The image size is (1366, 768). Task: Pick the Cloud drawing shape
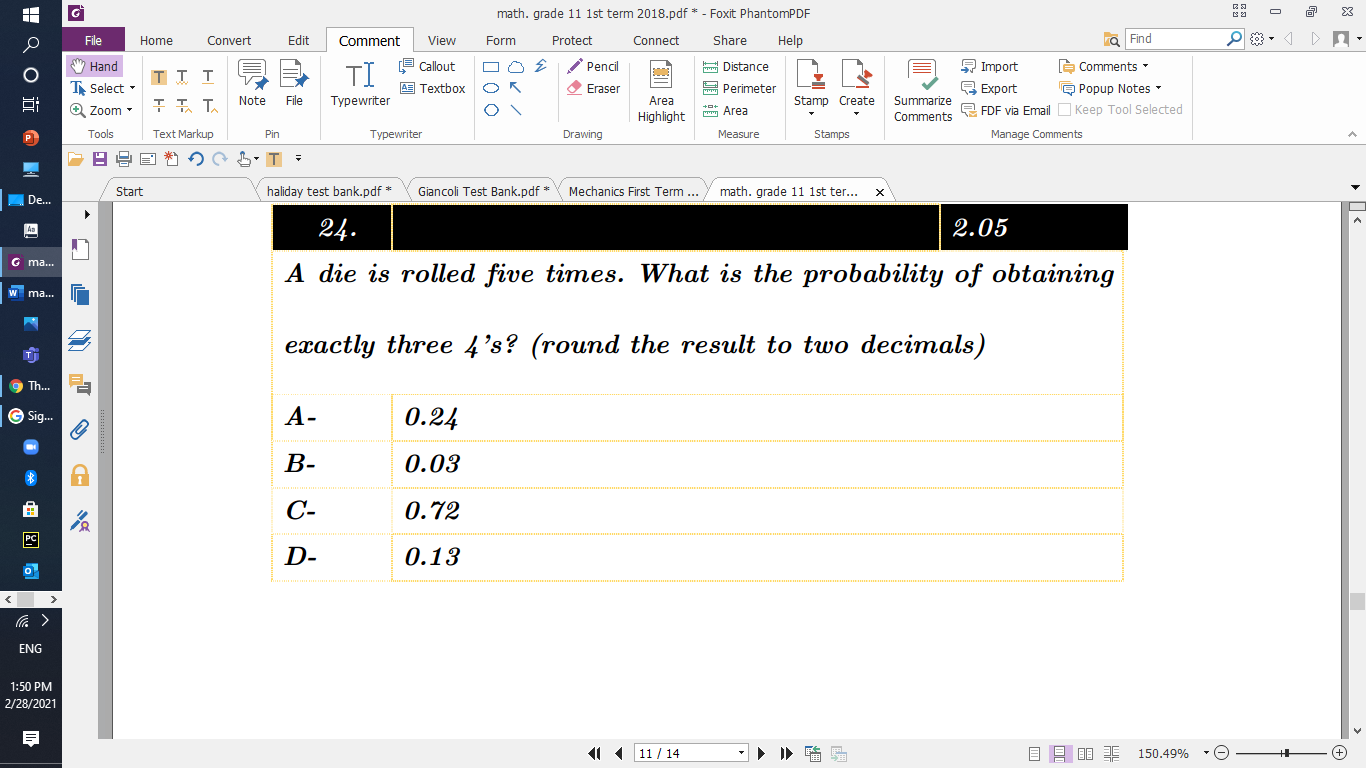(x=516, y=67)
